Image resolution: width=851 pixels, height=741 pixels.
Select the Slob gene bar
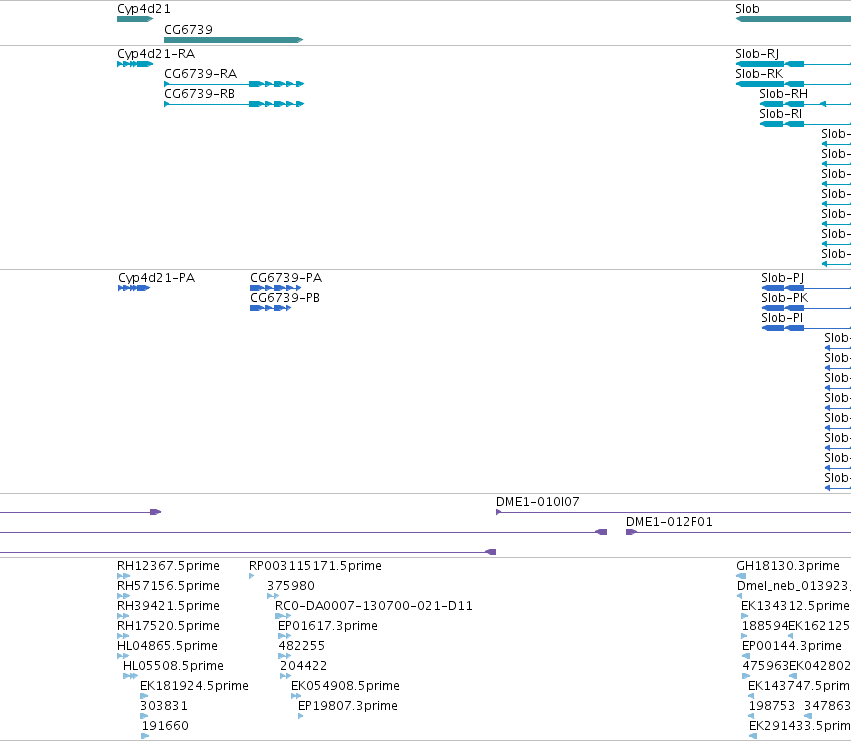click(x=793, y=19)
